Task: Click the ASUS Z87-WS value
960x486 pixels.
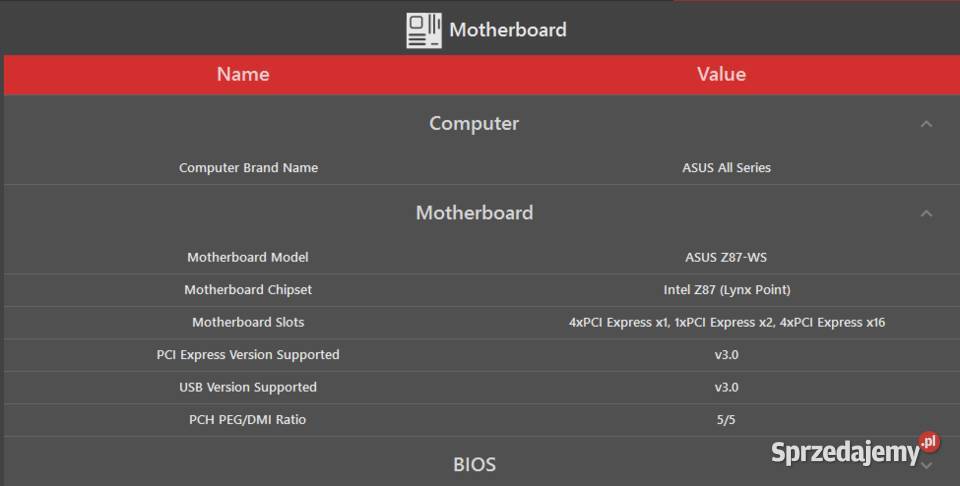Action: 726,257
